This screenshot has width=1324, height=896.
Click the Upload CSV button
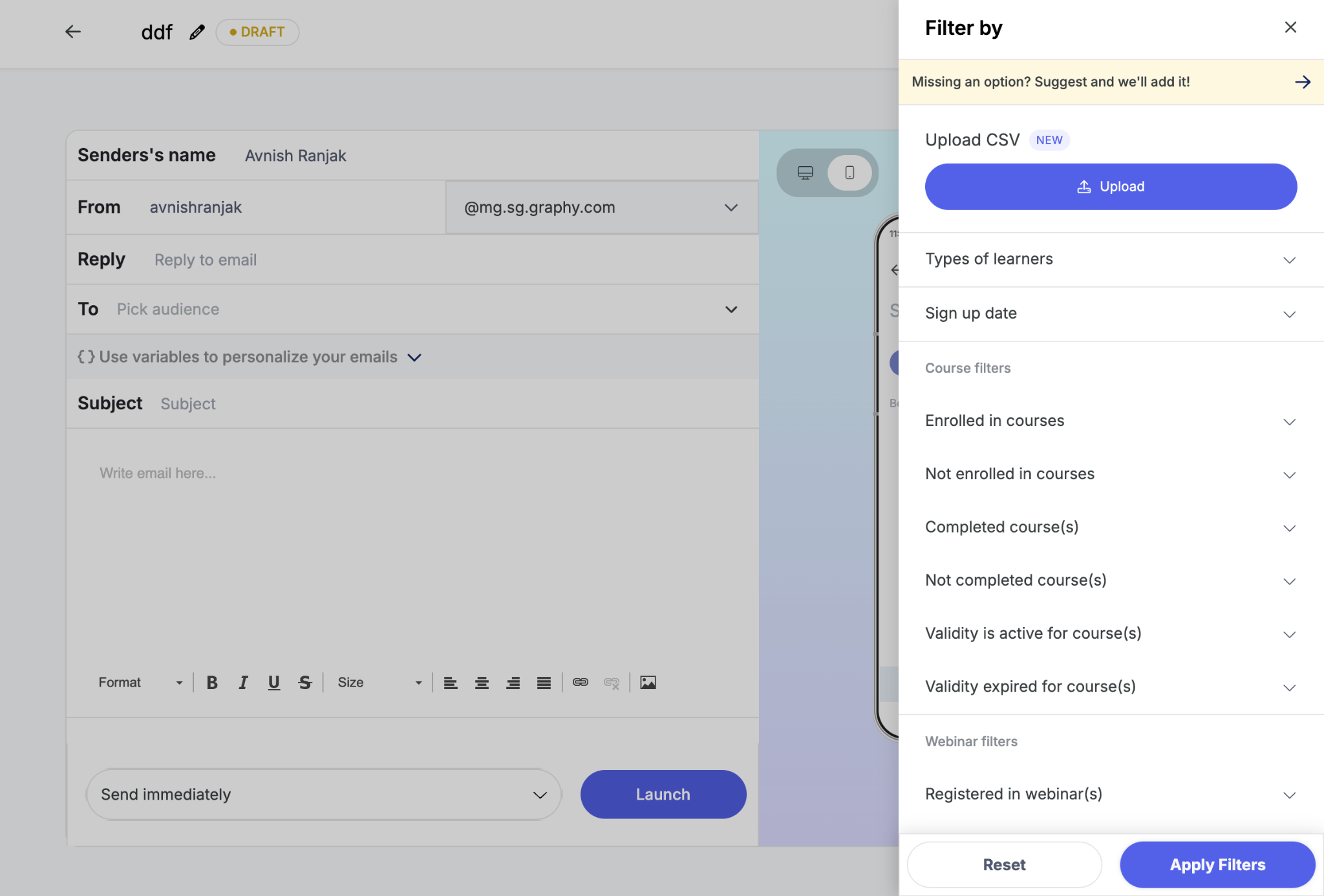(1111, 187)
